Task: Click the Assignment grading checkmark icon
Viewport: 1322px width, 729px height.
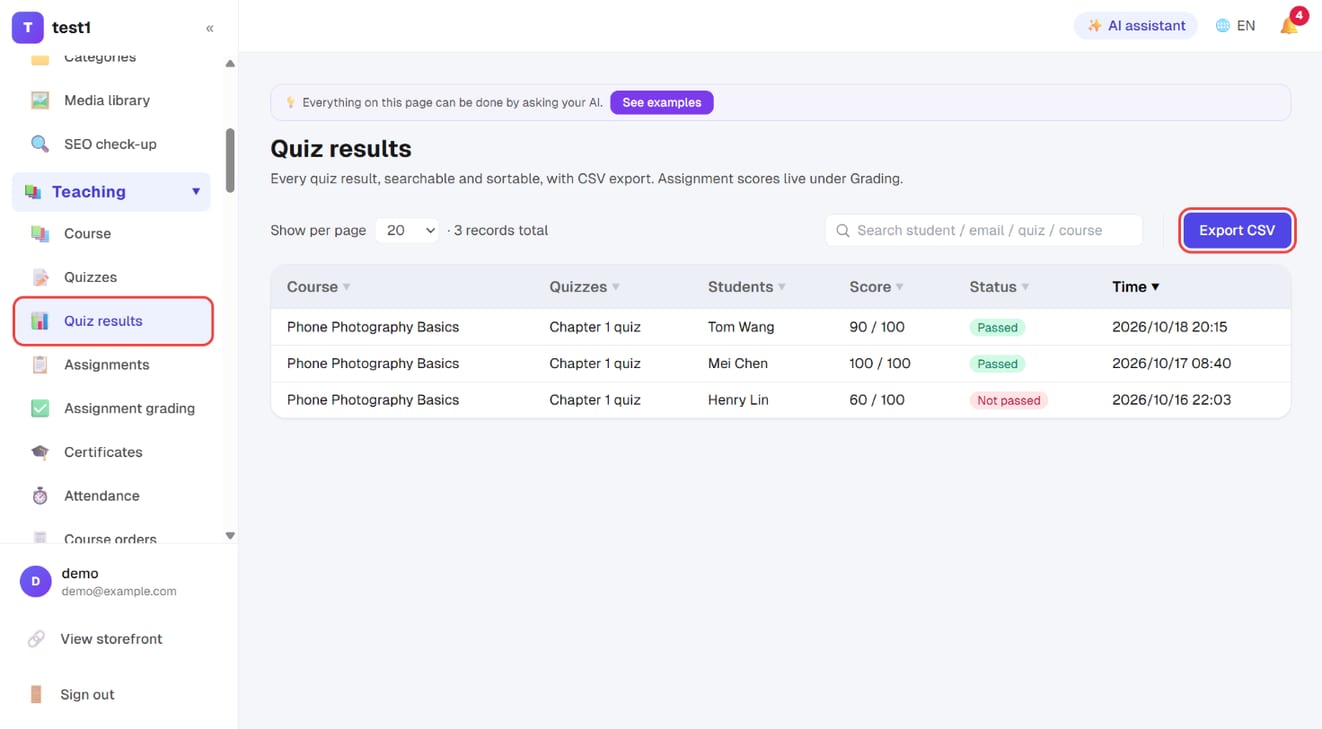Action: [40, 408]
